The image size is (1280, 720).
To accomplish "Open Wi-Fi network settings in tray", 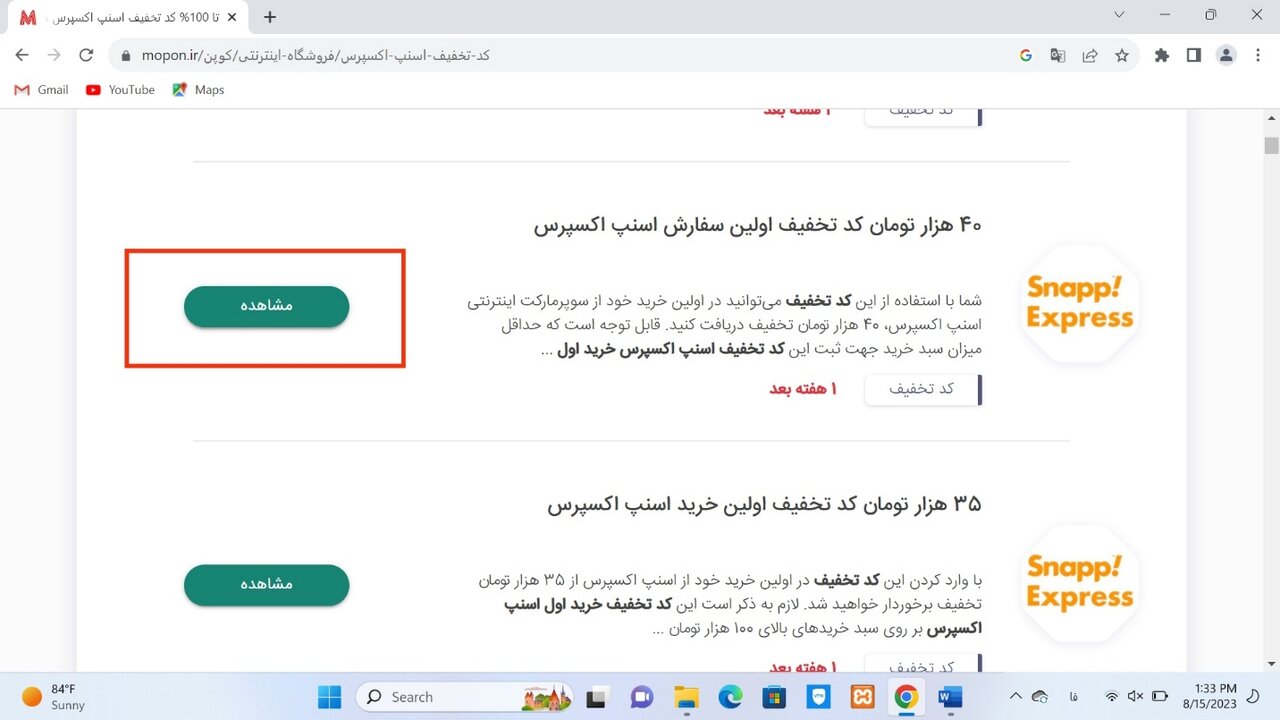I will [x=1111, y=697].
